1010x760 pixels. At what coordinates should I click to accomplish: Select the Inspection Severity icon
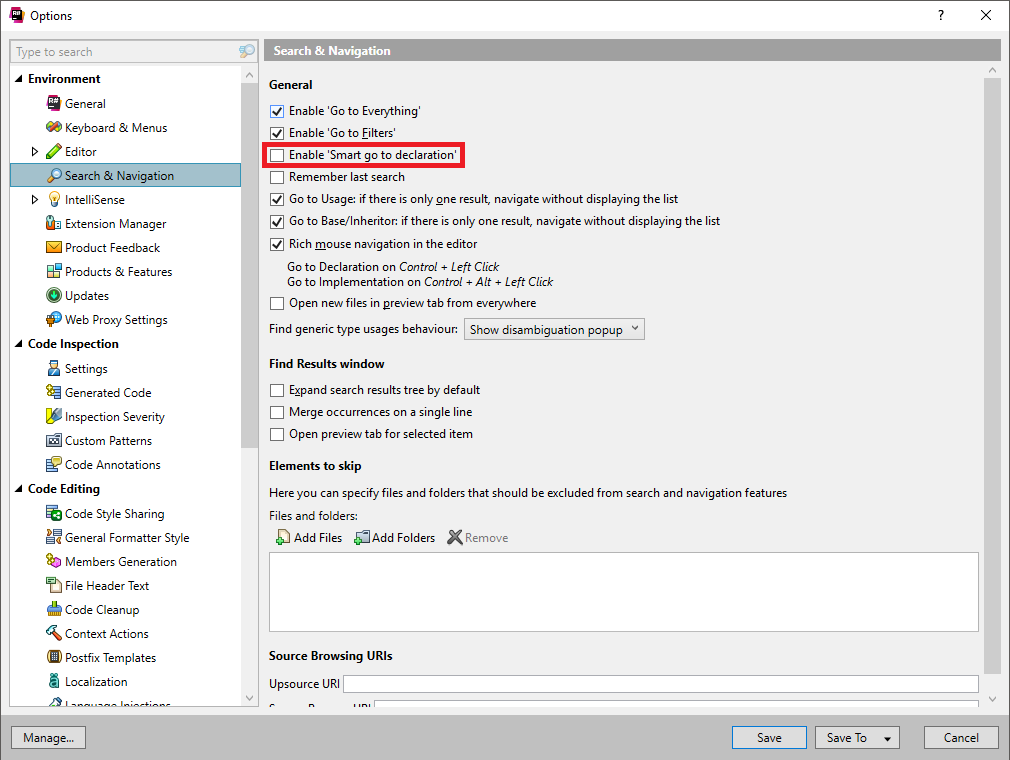pyautogui.click(x=54, y=416)
